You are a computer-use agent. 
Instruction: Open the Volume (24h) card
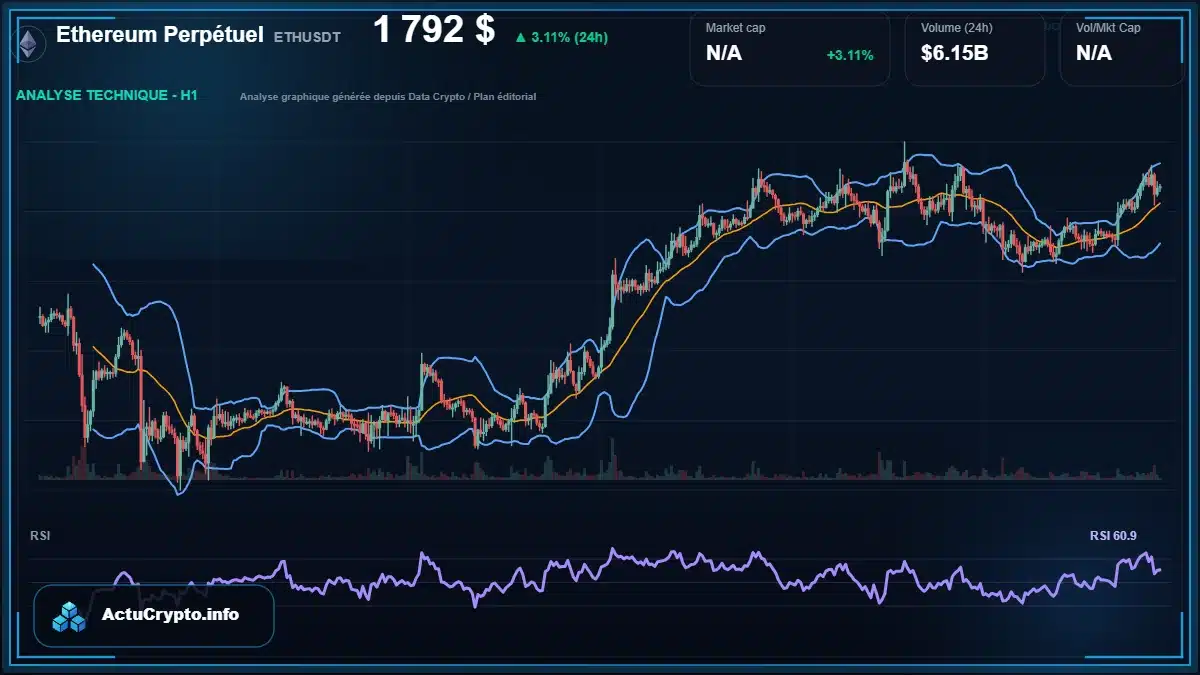pyautogui.click(x=975, y=47)
